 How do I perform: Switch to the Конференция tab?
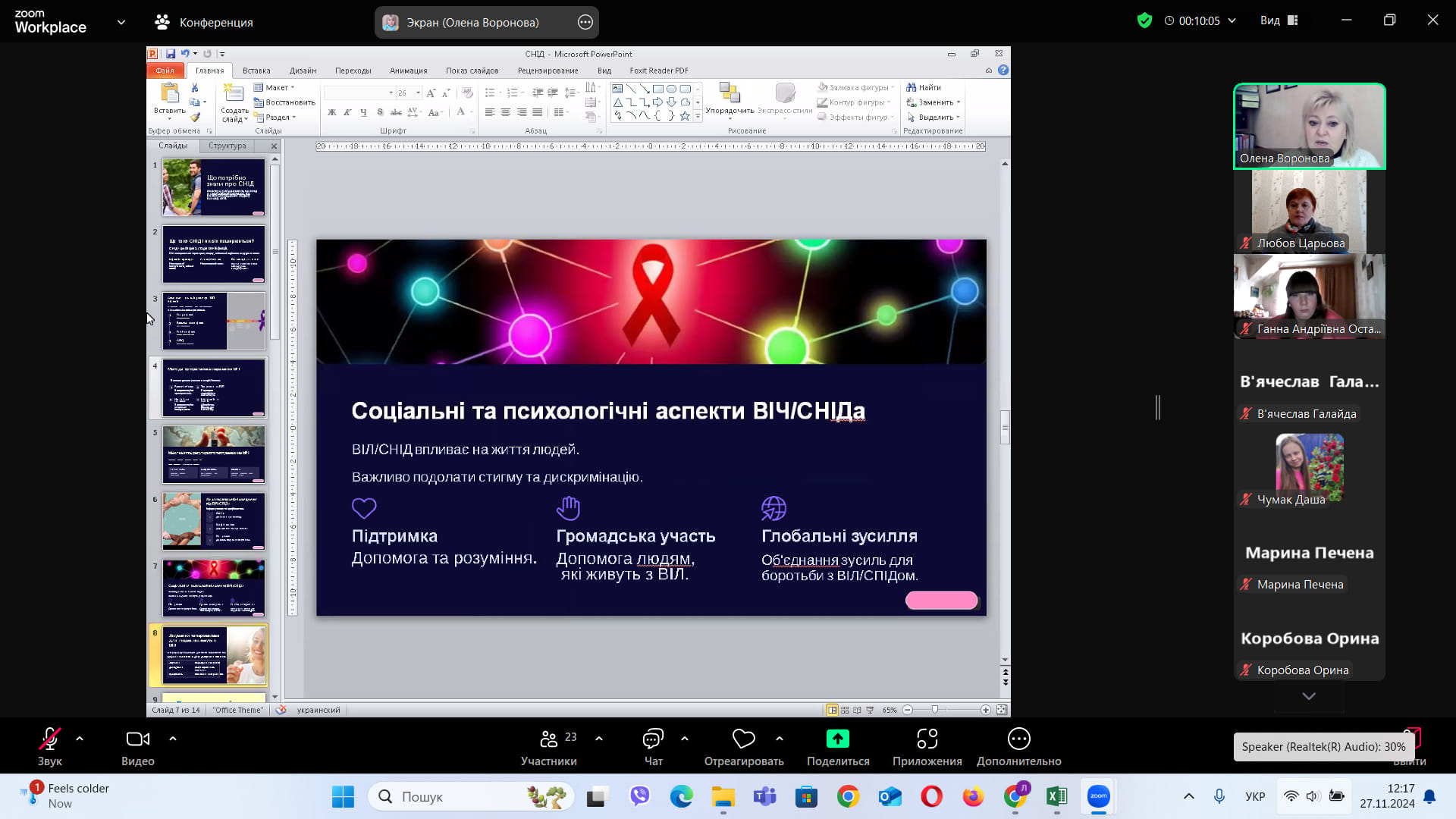click(x=203, y=22)
